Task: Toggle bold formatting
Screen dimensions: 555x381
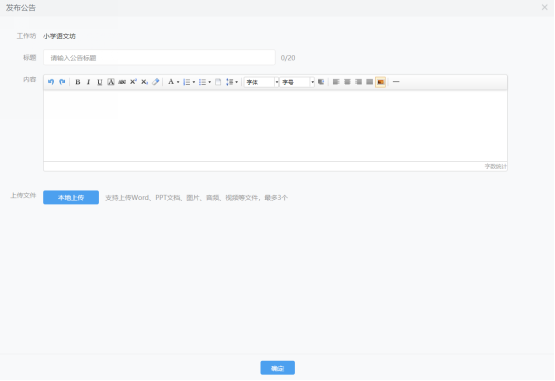Action: [x=78, y=82]
